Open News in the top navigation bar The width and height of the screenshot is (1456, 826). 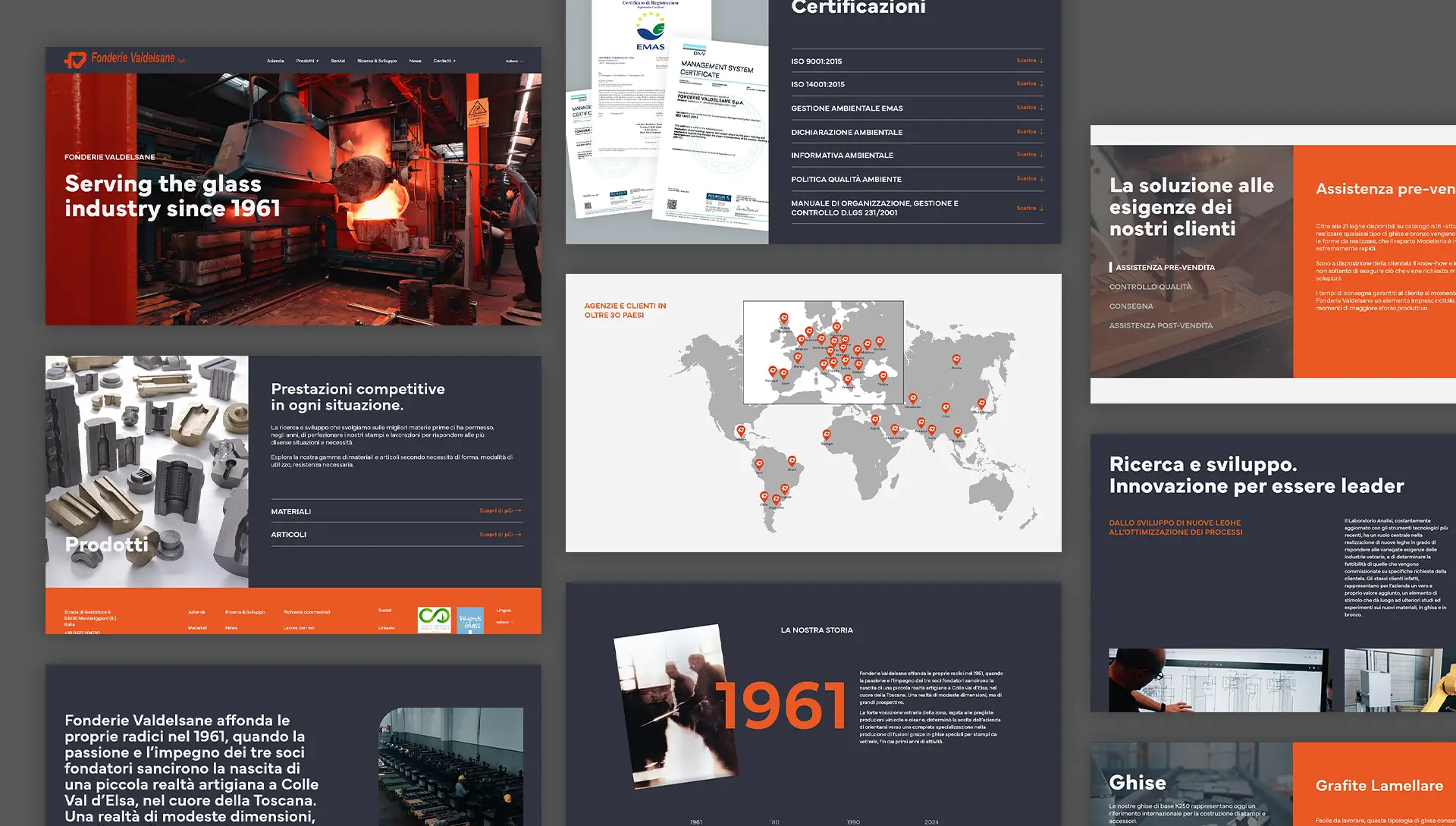click(415, 61)
